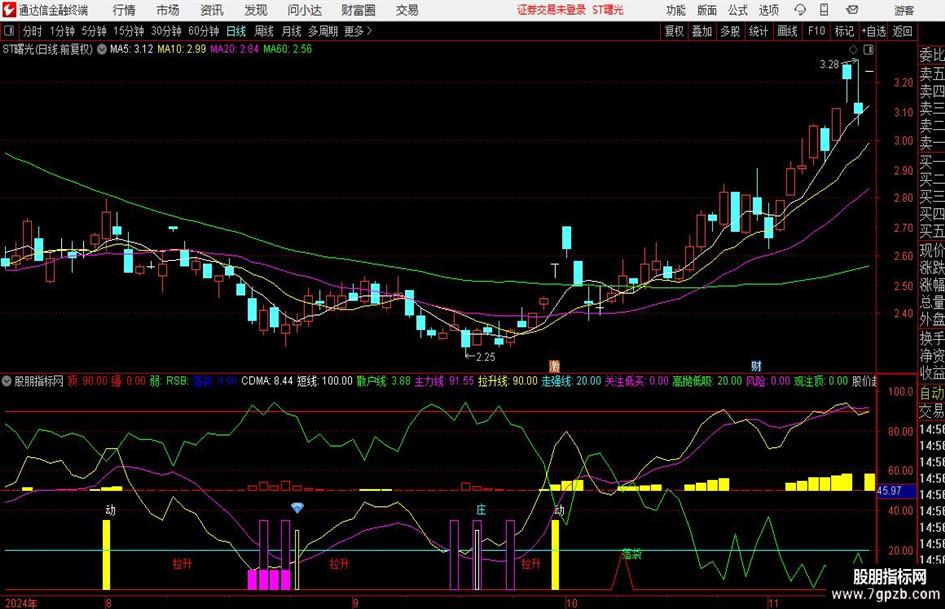Switch to the 30分钟 period tab
The image size is (945, 609).
[166, 31]
